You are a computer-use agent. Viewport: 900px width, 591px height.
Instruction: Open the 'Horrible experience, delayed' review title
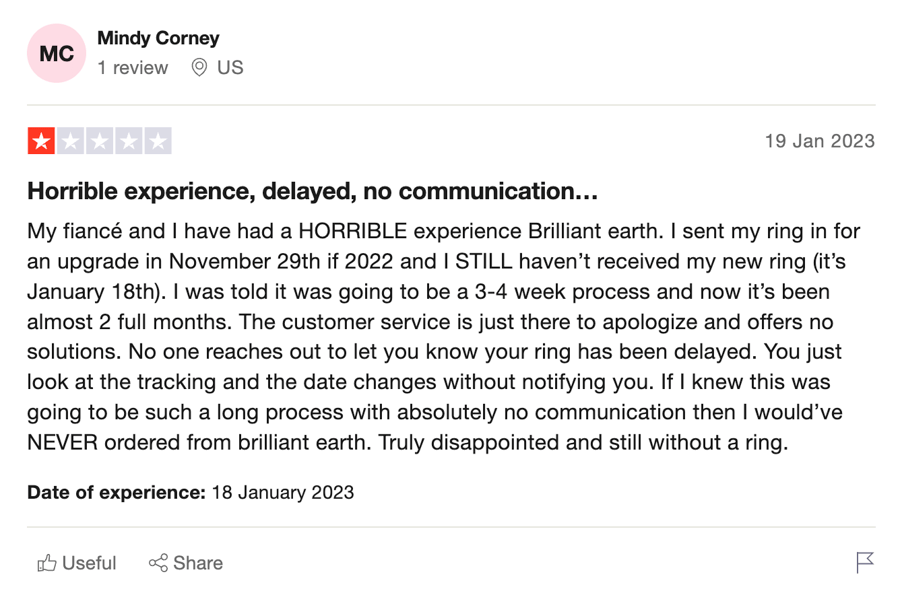click(313, 191)
